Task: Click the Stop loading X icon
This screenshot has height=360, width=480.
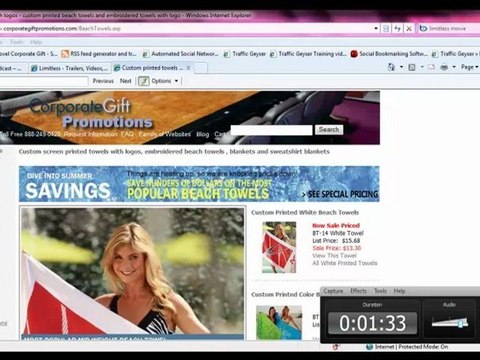Action: 409,29
